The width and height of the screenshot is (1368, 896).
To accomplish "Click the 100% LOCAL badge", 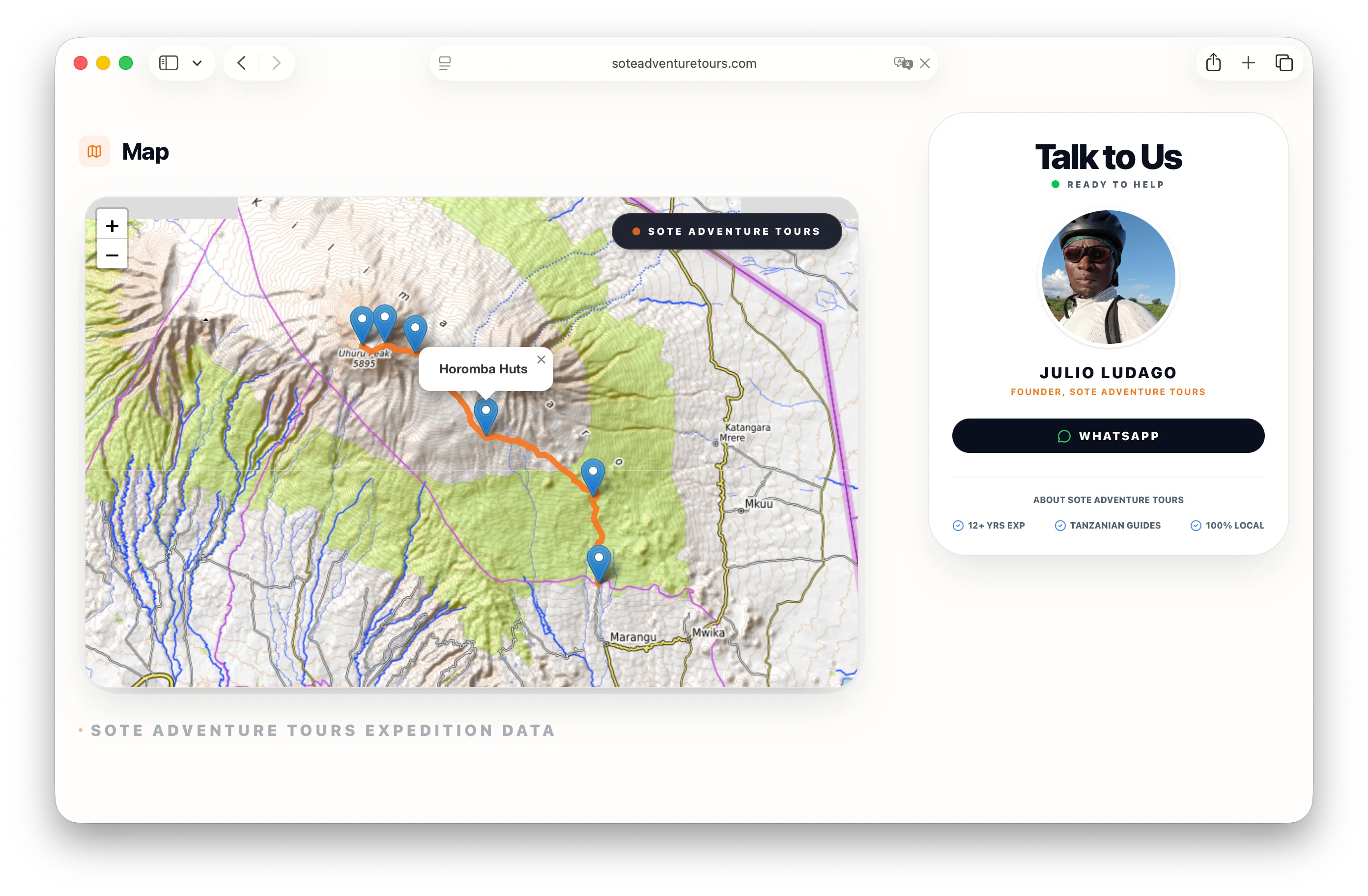I will [x=1227, y=525].
